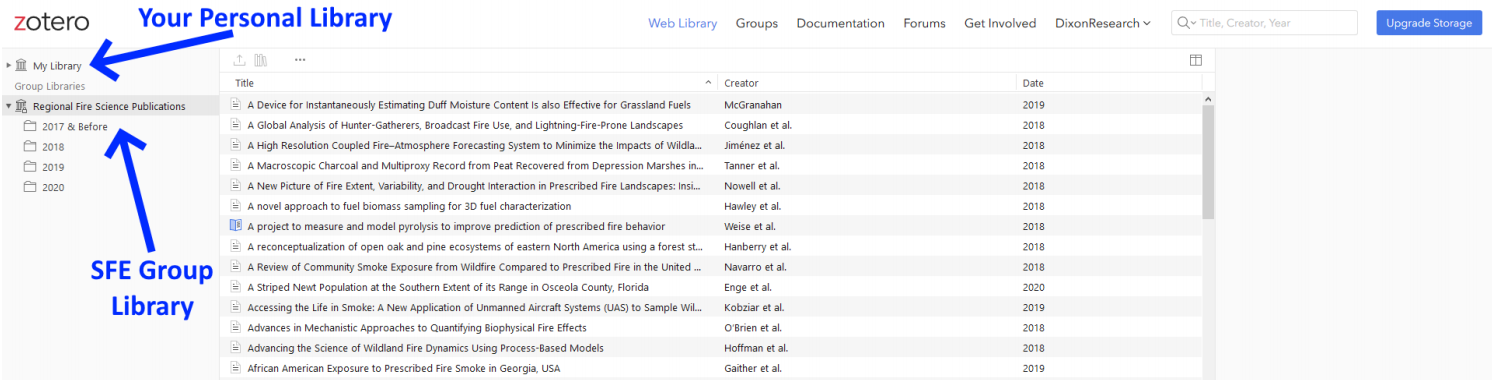Open the three-dots more options menu
The height and width of the screenshot is (380, 1492).
point(300,60)
